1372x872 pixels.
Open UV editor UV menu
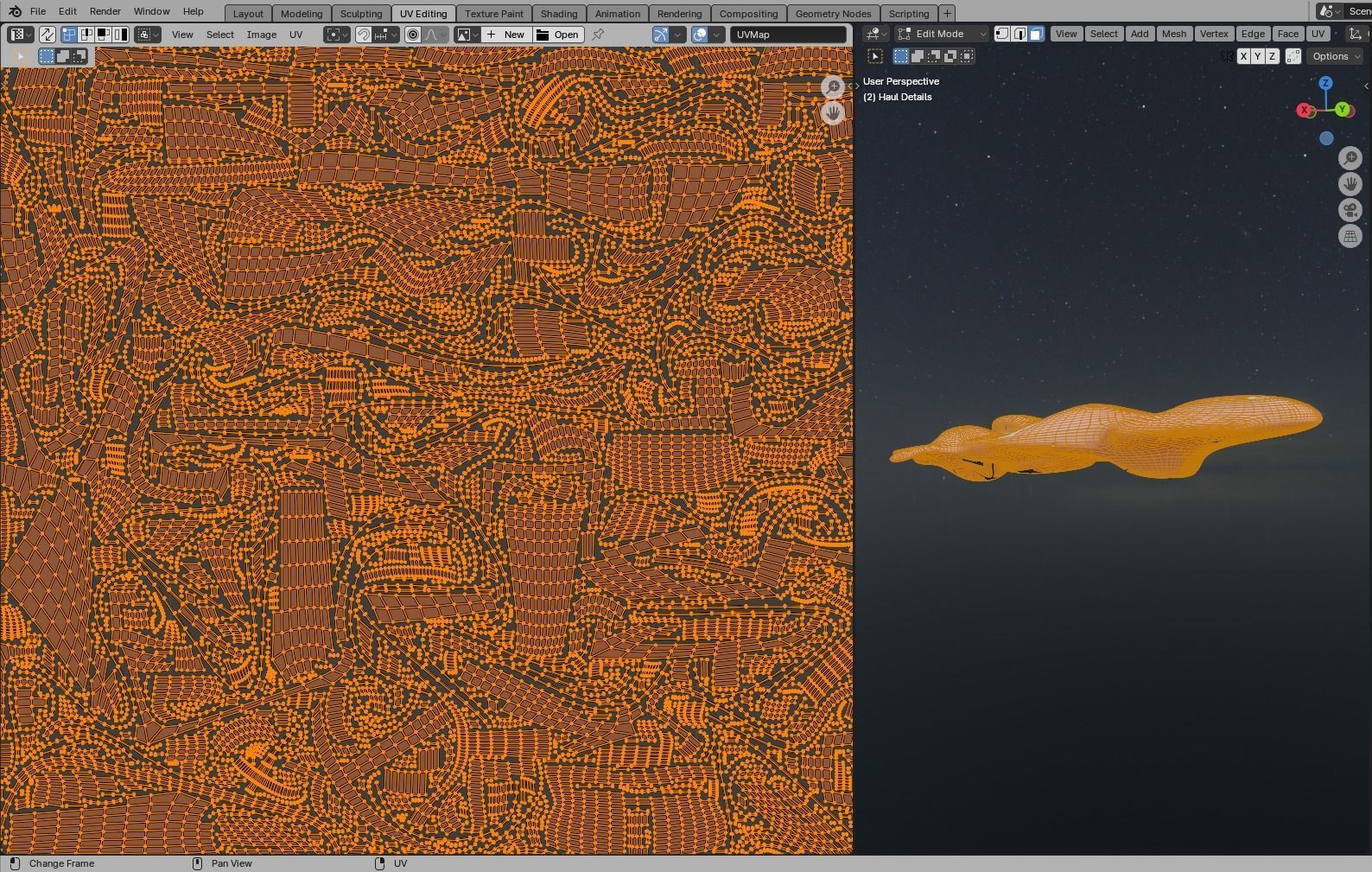tap(296, 35)
